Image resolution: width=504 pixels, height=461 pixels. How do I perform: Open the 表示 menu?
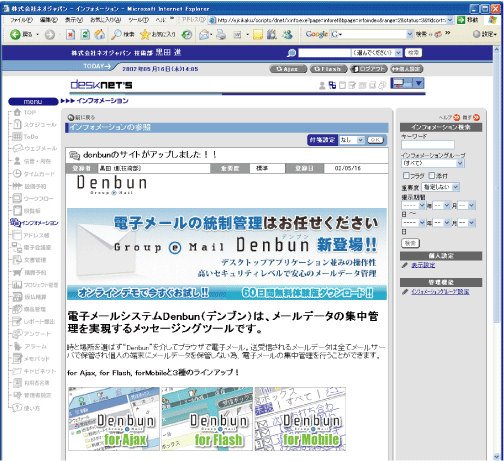(74, 20)
